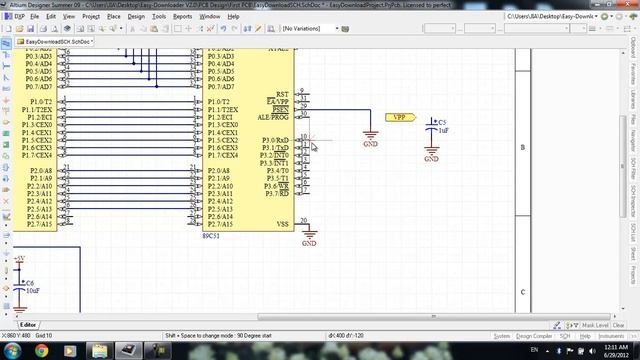Click the Cut scissors icon

132,29
